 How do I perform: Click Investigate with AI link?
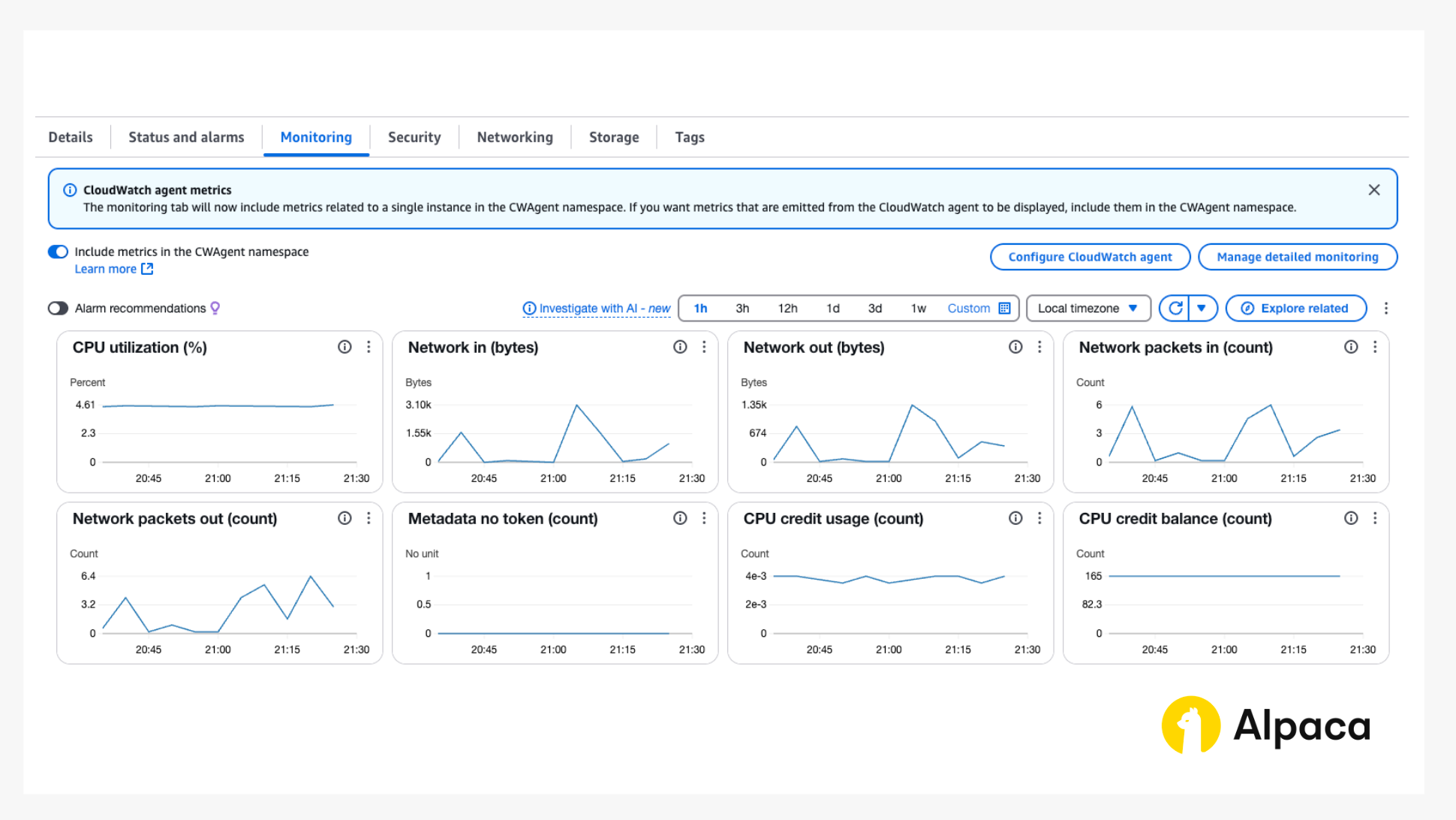(597, 308)
